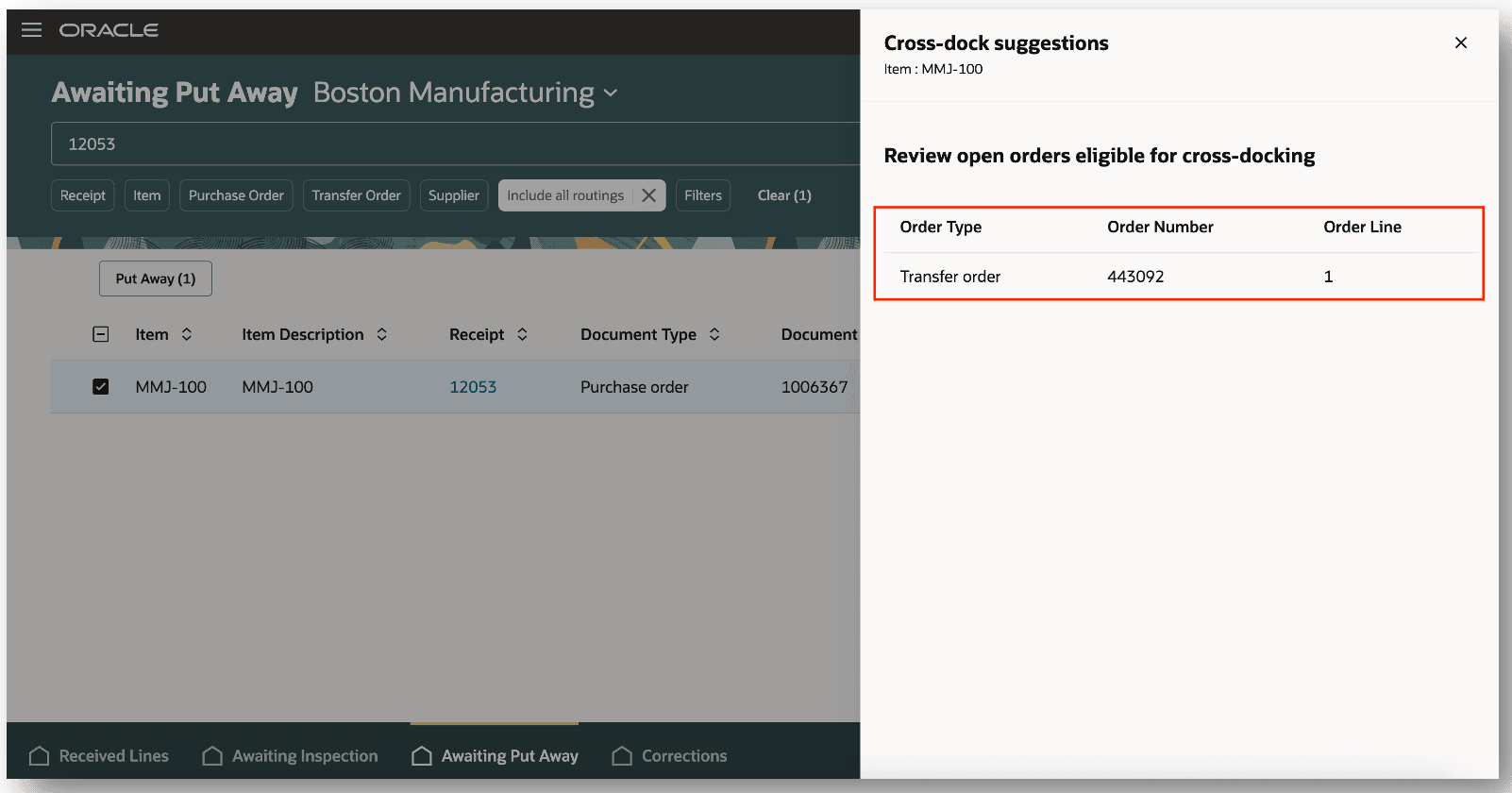Image resolution: width=1512 pixels, height=793 pixels.
Task: Open the hamburger navigation menu
Action: coord(31,30)
